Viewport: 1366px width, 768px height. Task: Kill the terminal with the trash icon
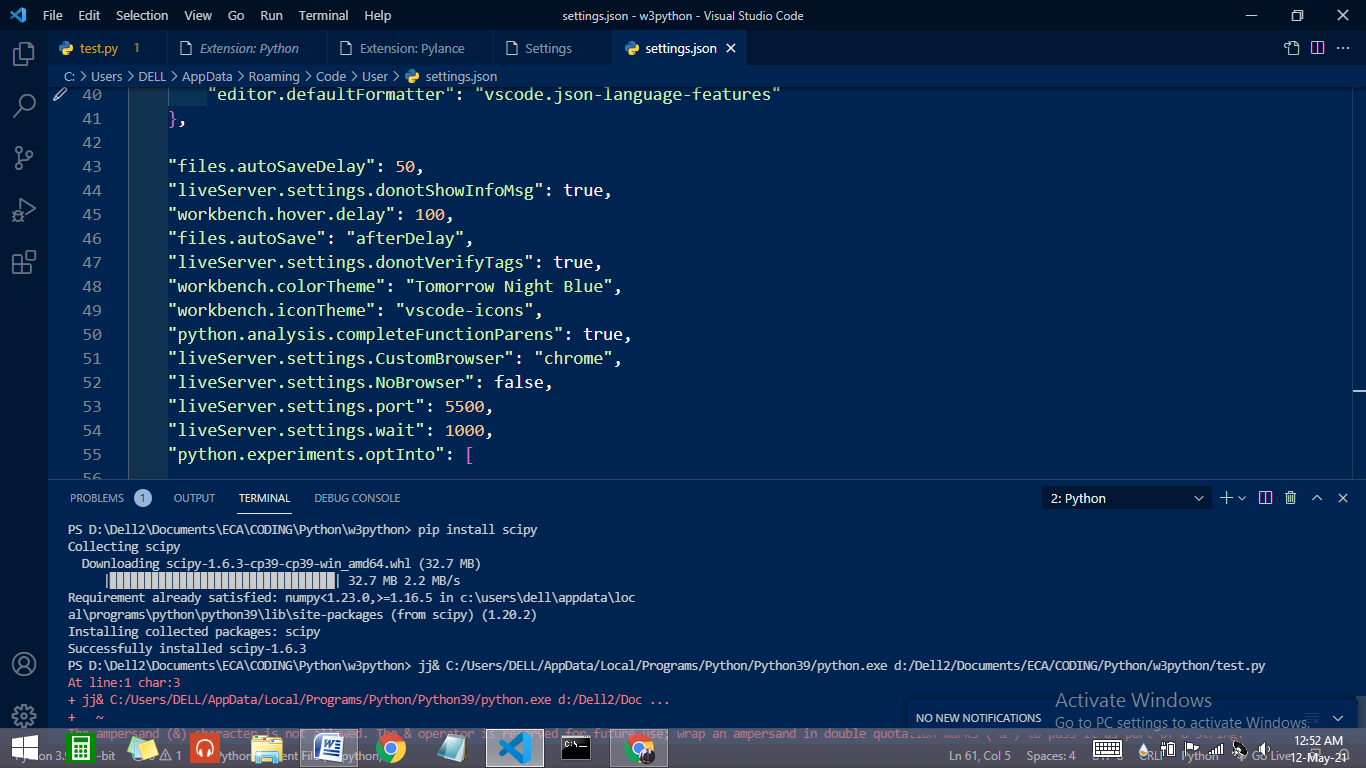(x=1290, y=497)
